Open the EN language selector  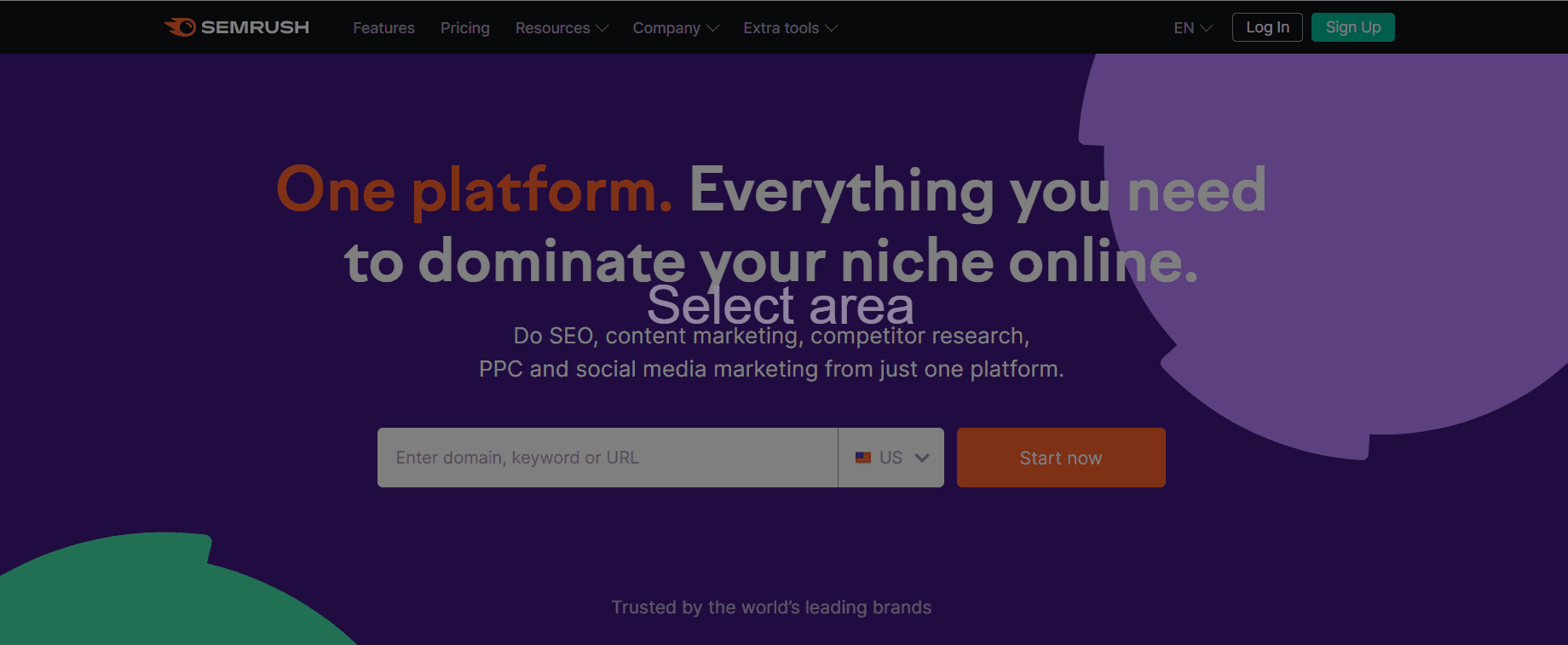[1184, 28]
